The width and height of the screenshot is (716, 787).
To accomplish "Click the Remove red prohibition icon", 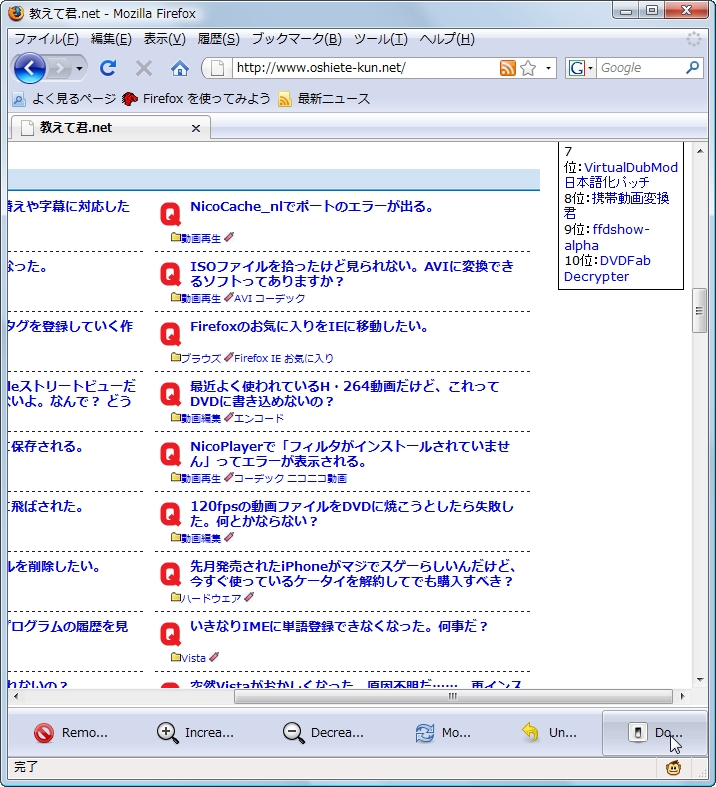I will click(44, 733).
